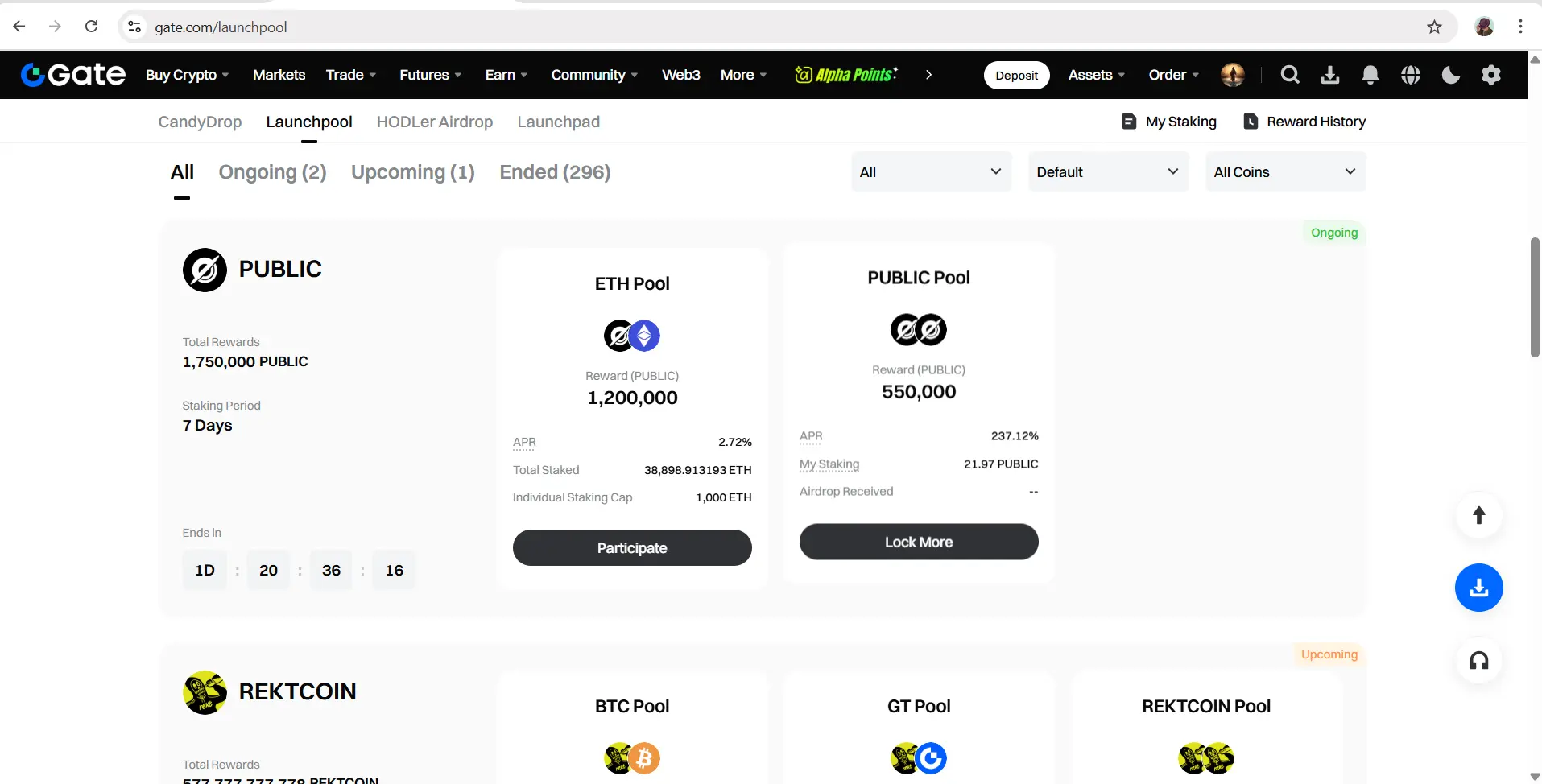This screenshot has width=1542, height=784.
Task: Open the language globe icon
Action: [x=1411, y=75]
